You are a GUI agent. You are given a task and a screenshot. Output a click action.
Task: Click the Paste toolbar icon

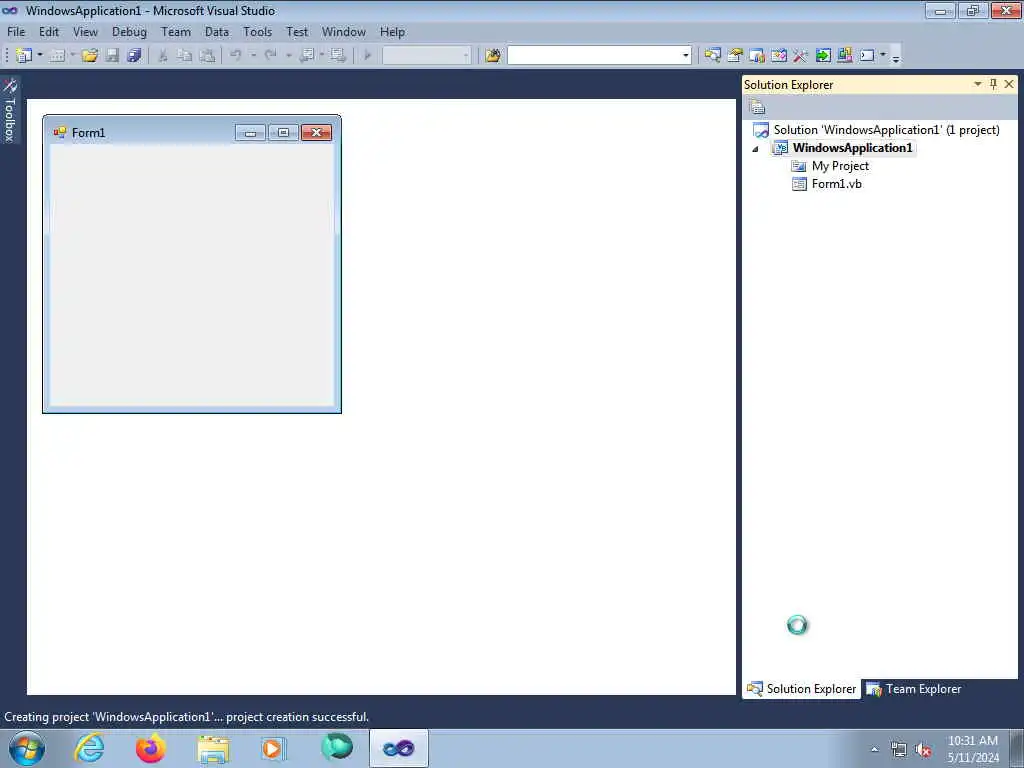click(x=207, y=56)
